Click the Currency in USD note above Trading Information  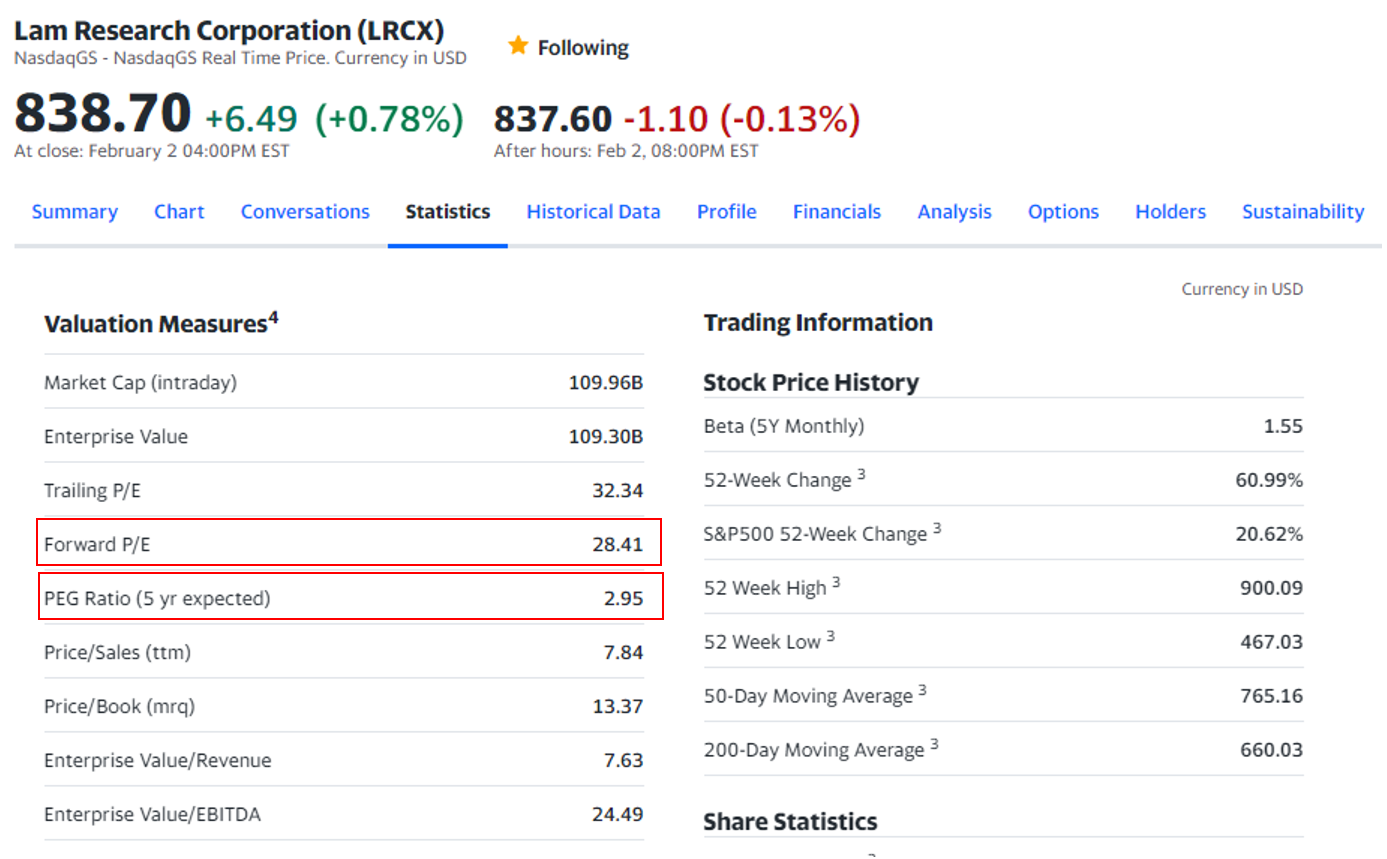[1242, 289]
